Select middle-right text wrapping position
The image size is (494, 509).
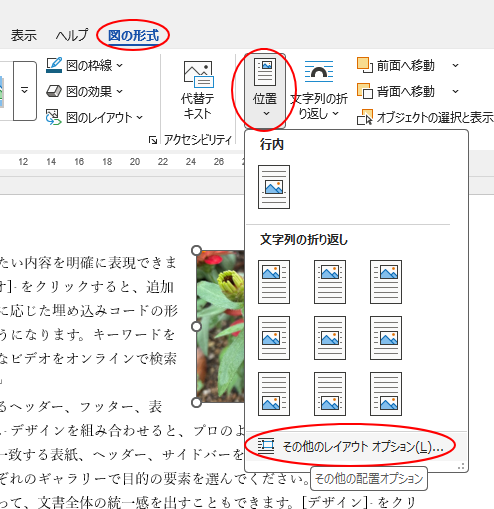[386, 338]
